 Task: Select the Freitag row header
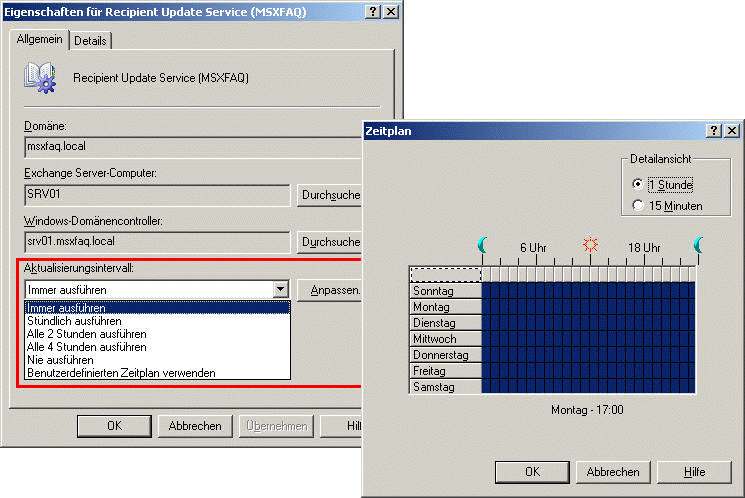(x=446, y=371)
